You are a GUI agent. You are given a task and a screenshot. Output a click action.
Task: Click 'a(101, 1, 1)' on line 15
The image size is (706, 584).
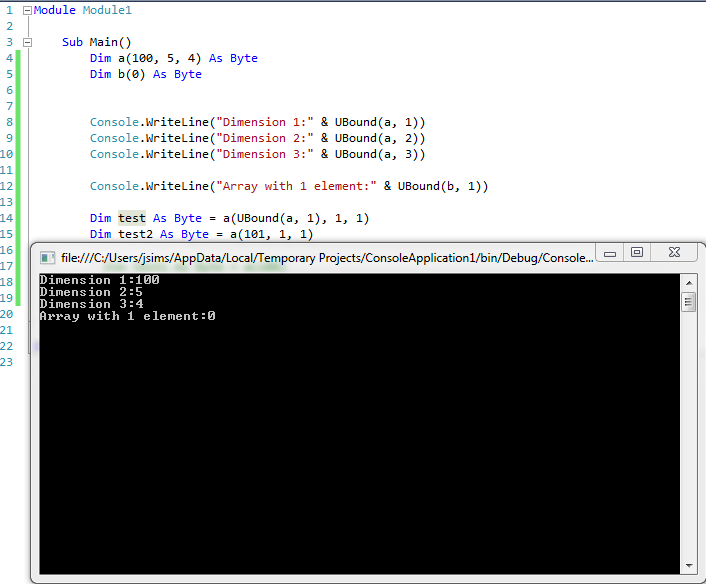click(x=272, y=234)
